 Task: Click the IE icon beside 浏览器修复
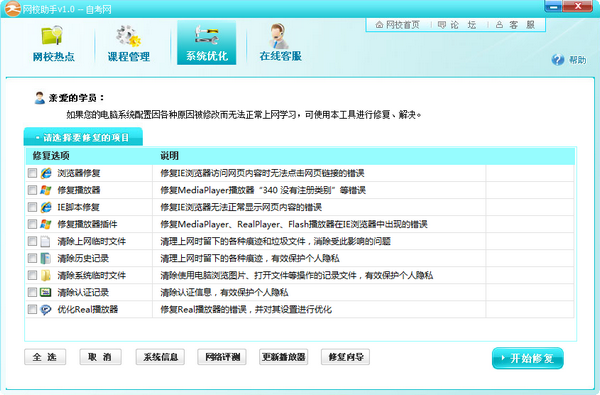coord(46,173)
